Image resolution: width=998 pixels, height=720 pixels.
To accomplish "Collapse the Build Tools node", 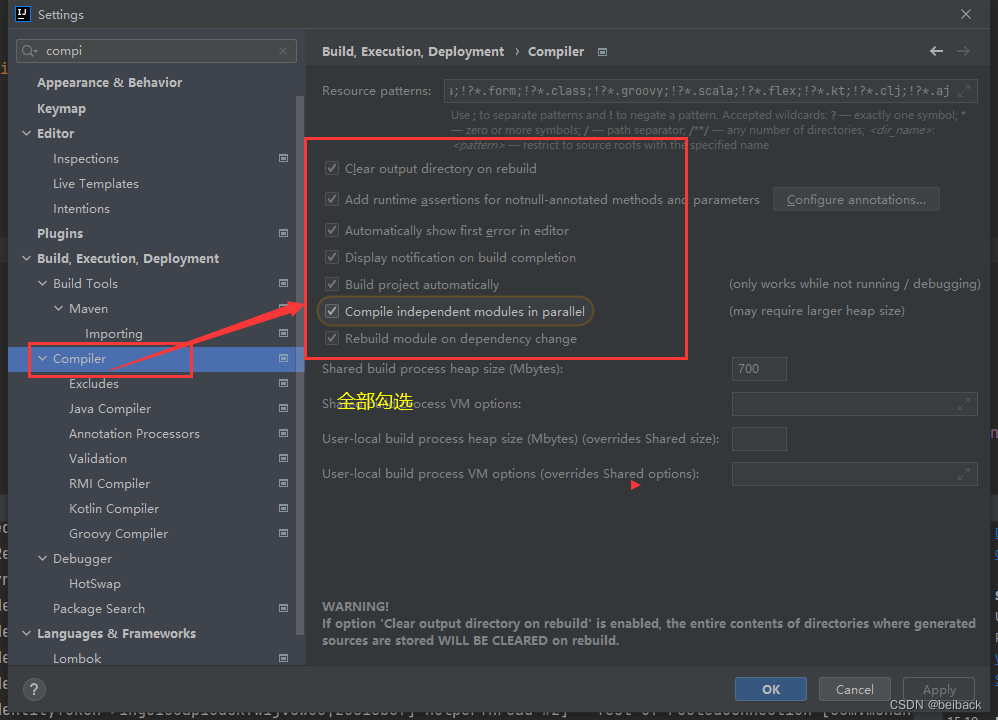I will 43,283.
